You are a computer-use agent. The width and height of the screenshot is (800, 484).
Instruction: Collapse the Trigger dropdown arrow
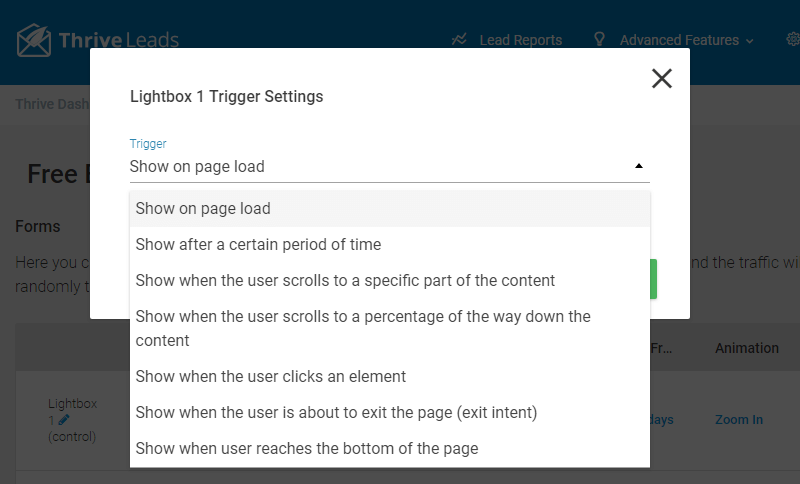tap(638, 166)
